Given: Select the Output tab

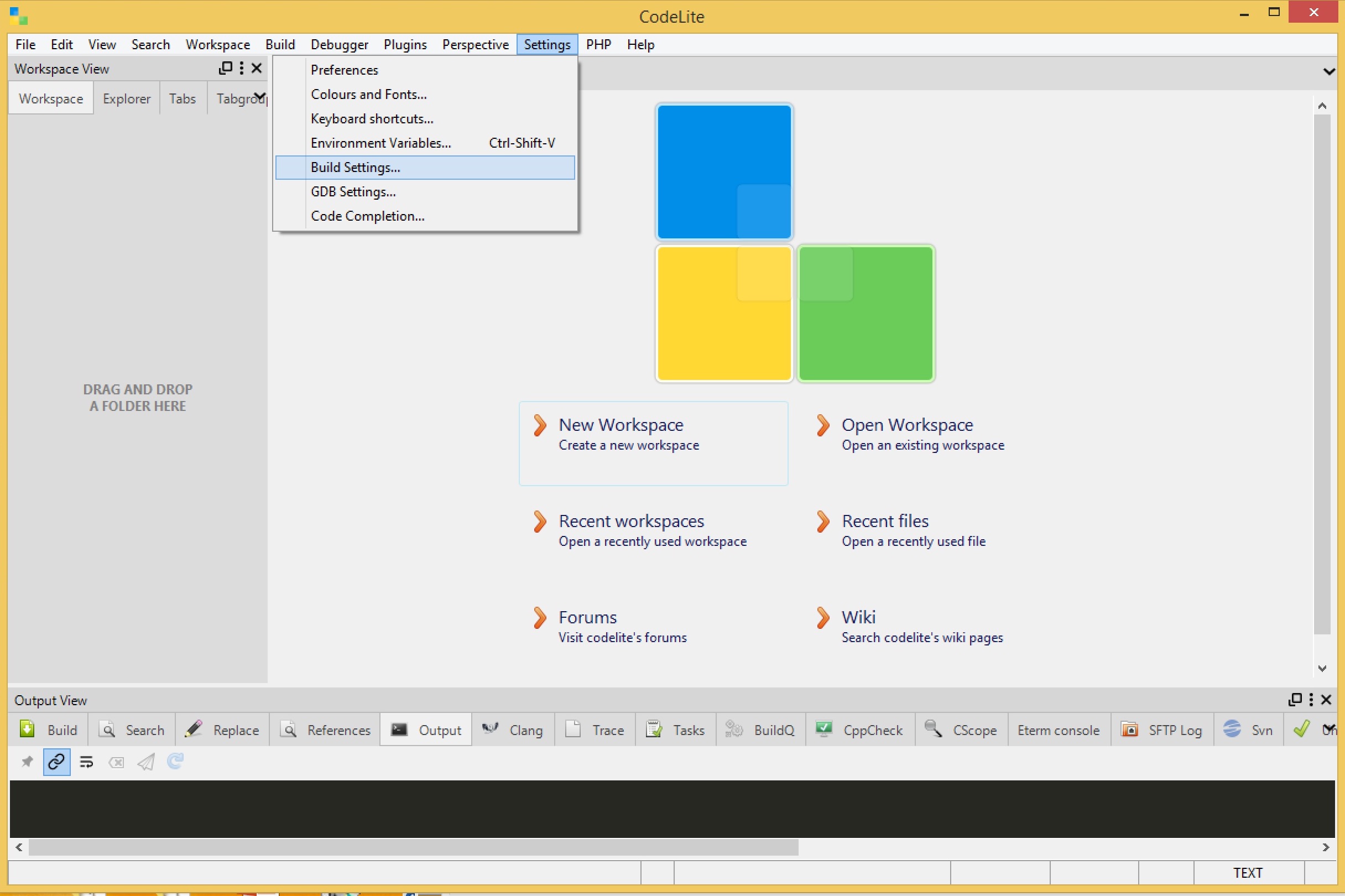Looking at the screenshot, I should coord(426,730).
